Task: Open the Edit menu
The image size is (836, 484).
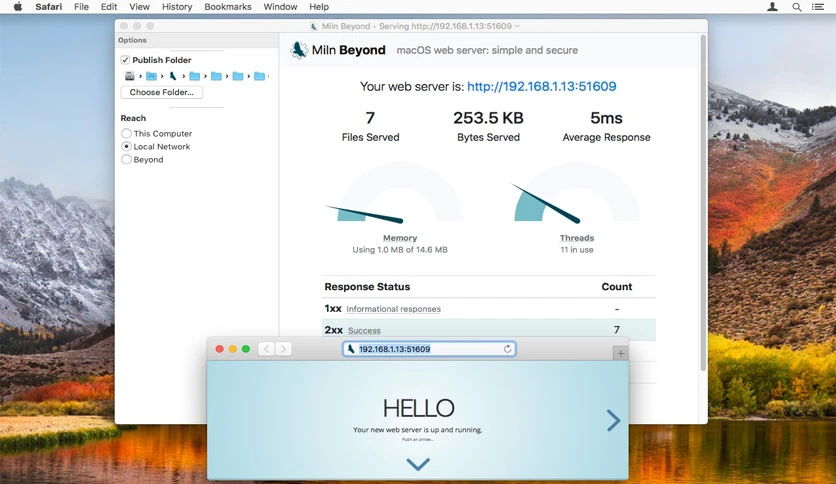Action: 109,7
